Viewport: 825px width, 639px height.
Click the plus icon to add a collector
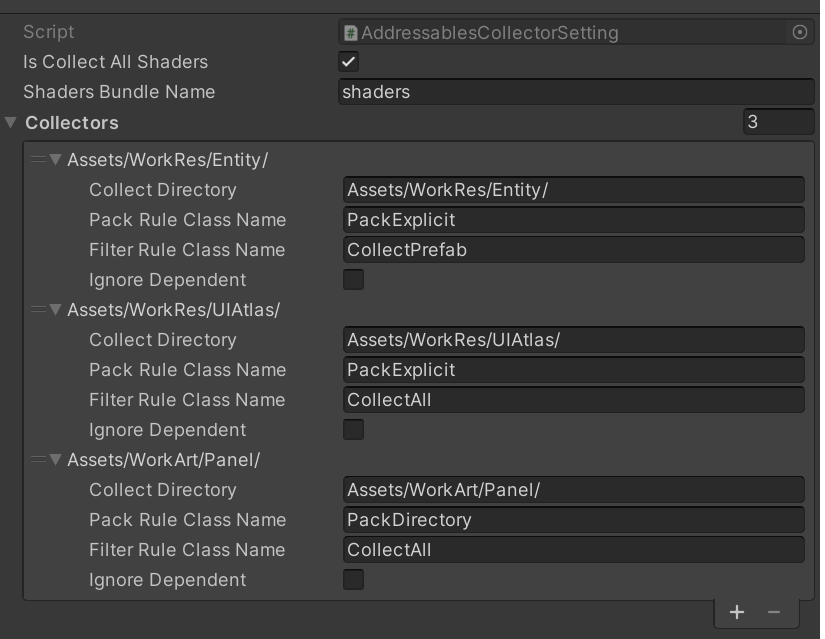(x=737, y=612)
